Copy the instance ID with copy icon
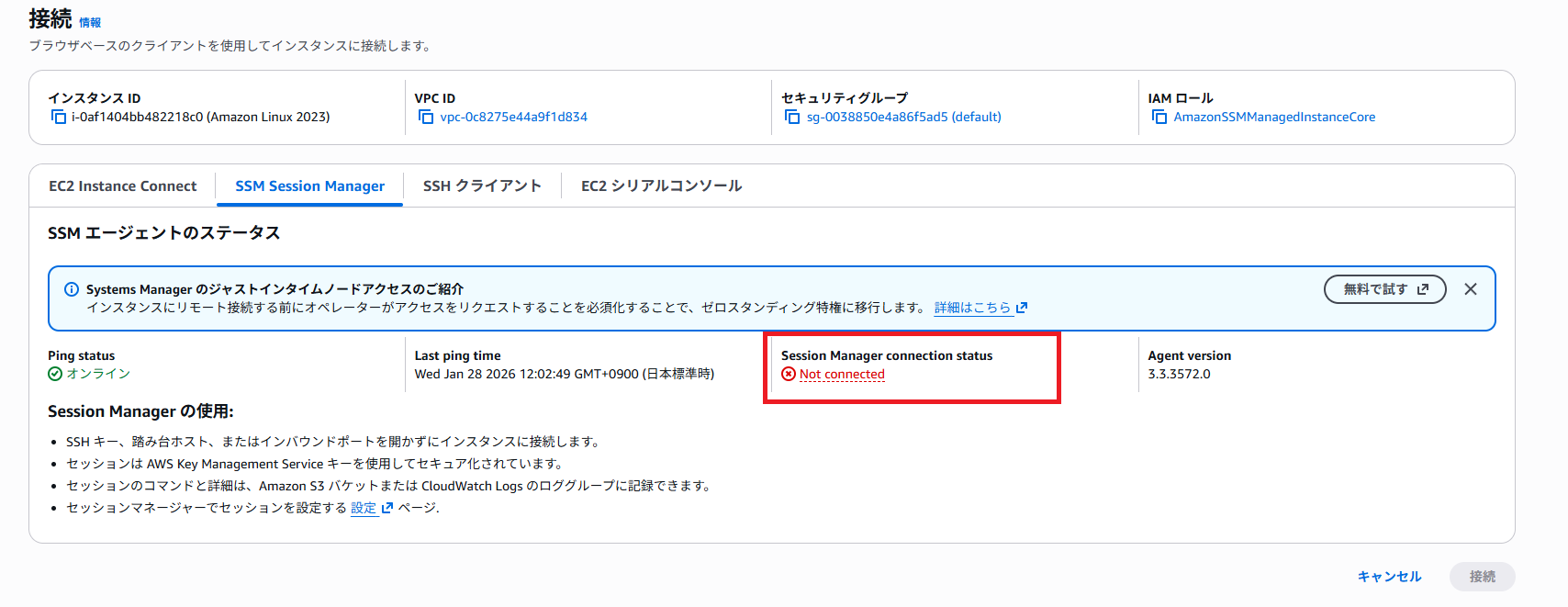The width and height of the screenshot is (1568, 607). [59, 117]
